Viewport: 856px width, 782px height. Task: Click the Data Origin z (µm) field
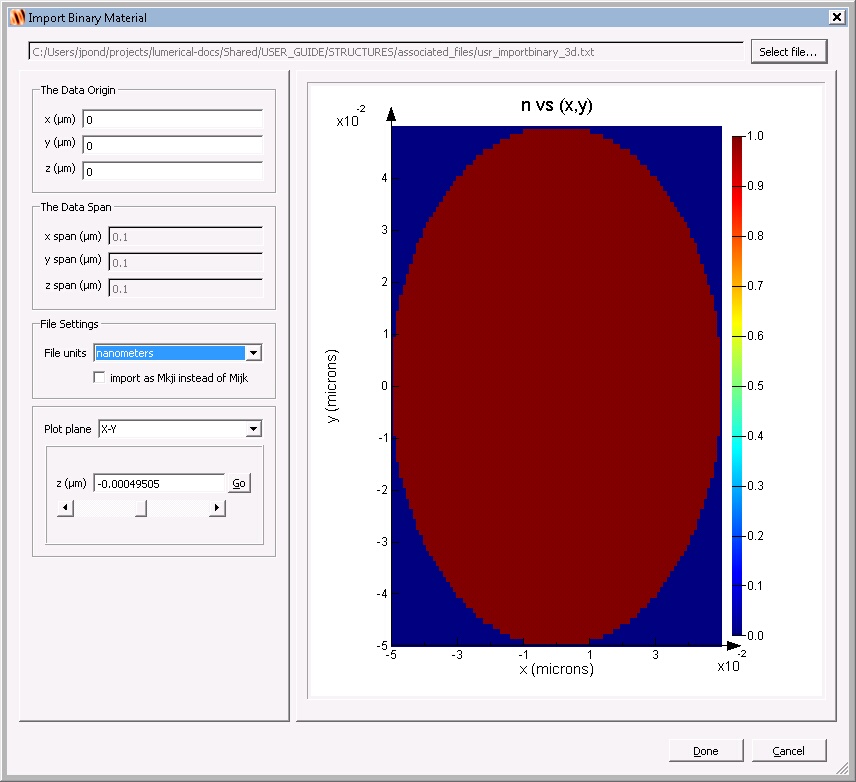[x=173, y=171]
